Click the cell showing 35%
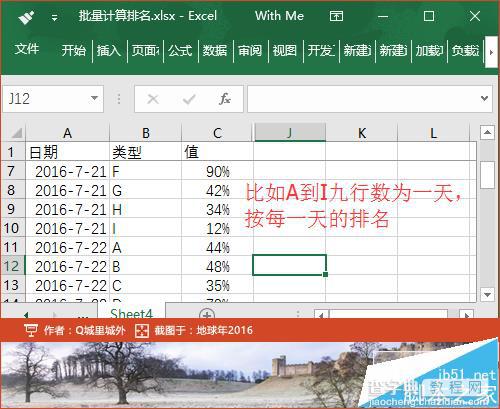The width and height of the screenshot is (500, 409). tap(217, 285)
